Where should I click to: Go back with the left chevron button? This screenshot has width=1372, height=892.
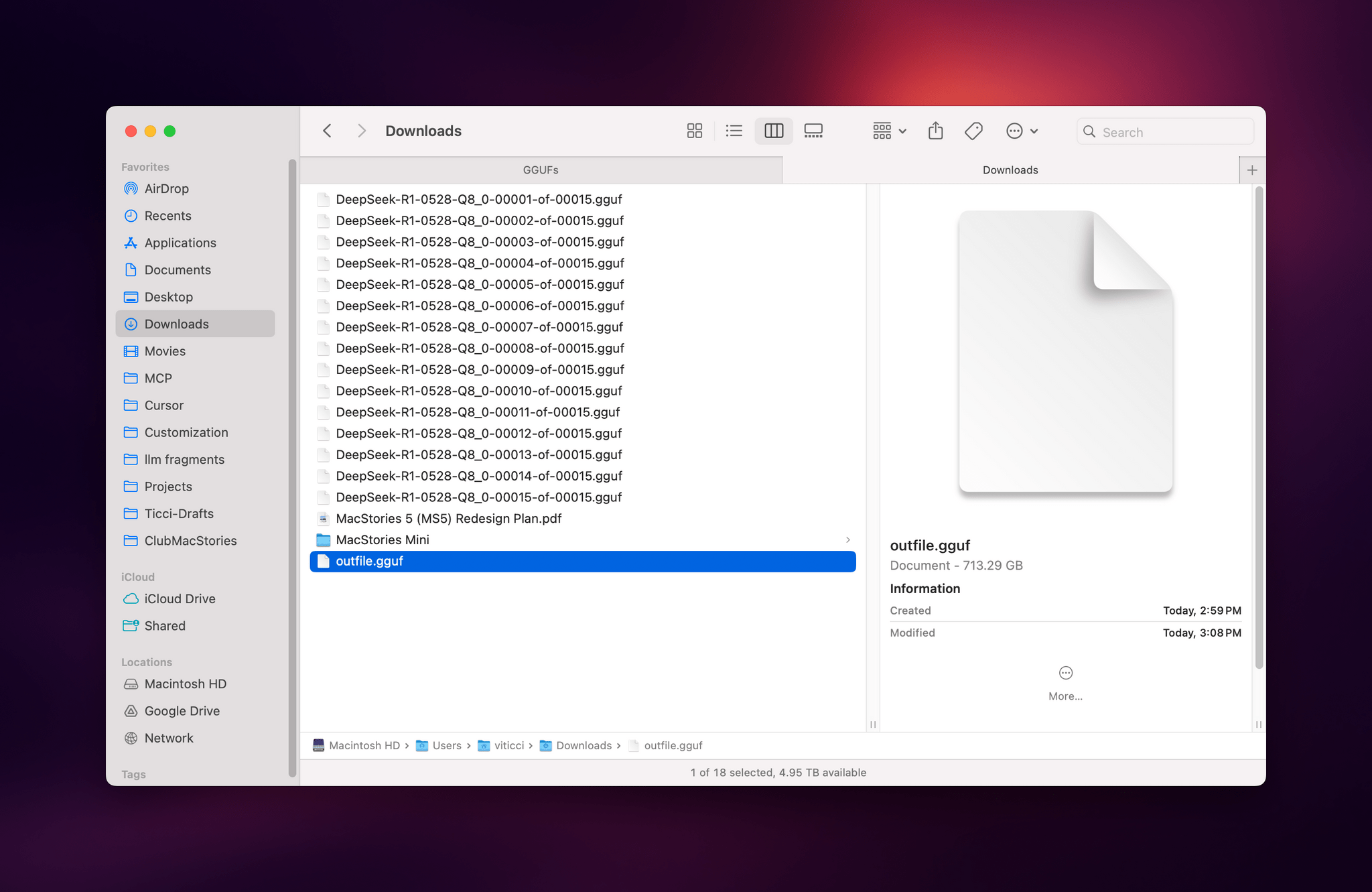327,131
